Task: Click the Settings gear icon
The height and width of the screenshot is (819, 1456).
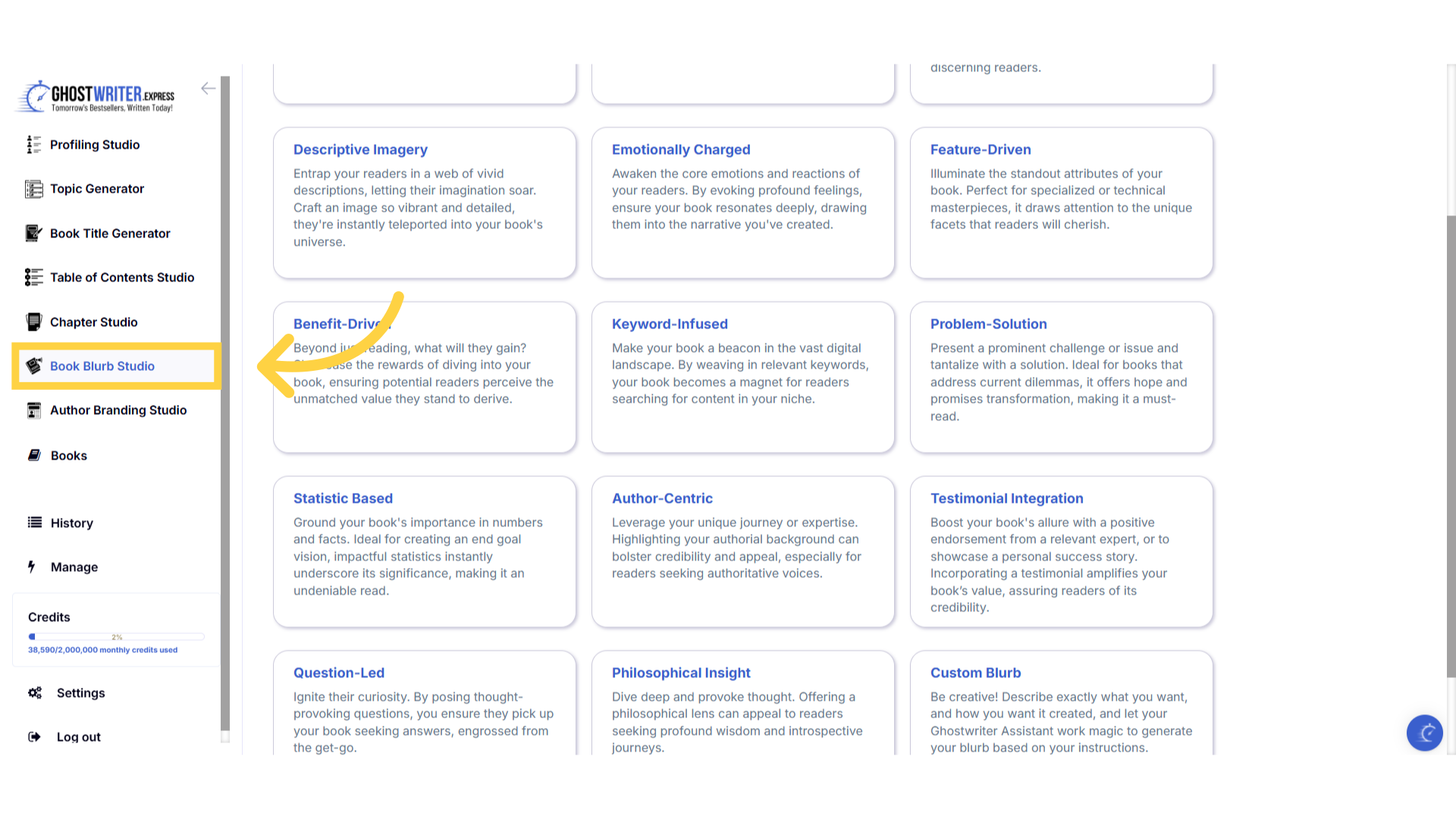Action: point(35,693)
